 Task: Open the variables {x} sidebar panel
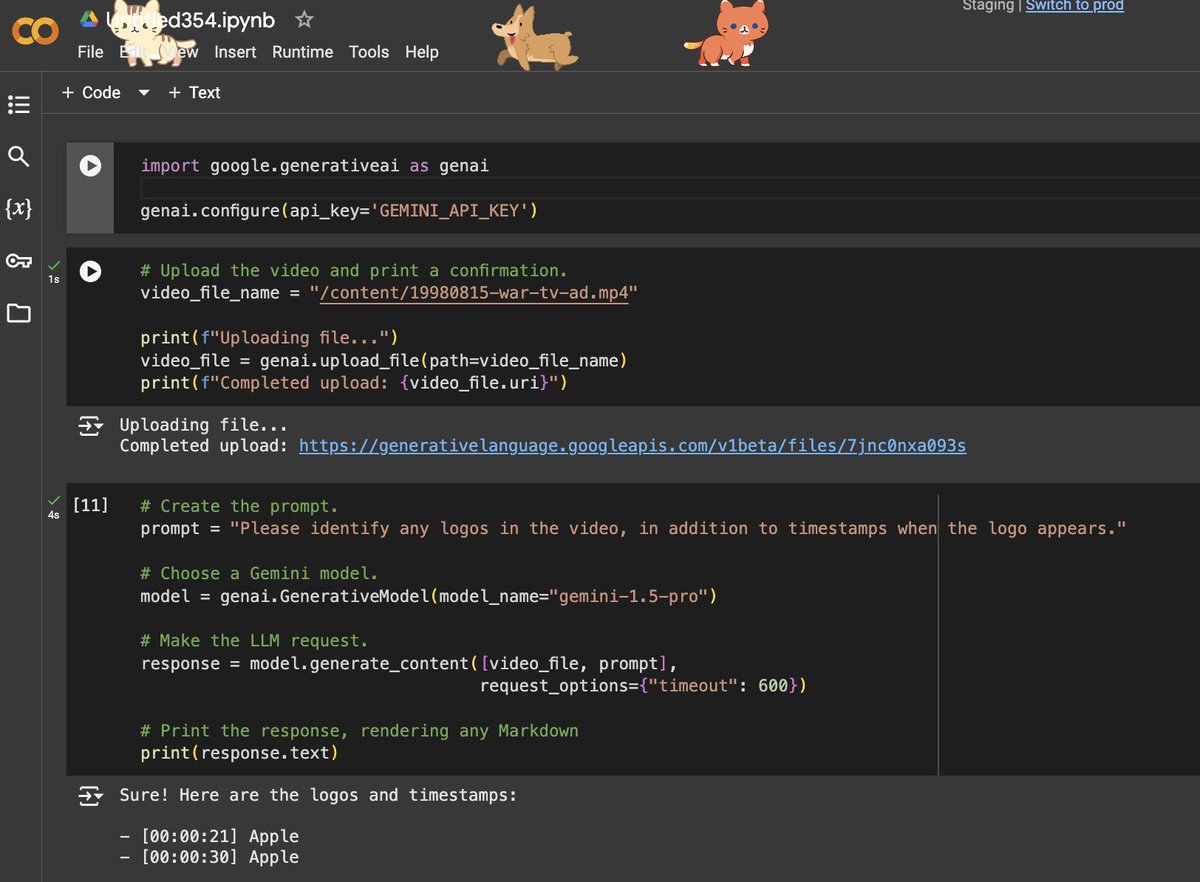19,209
